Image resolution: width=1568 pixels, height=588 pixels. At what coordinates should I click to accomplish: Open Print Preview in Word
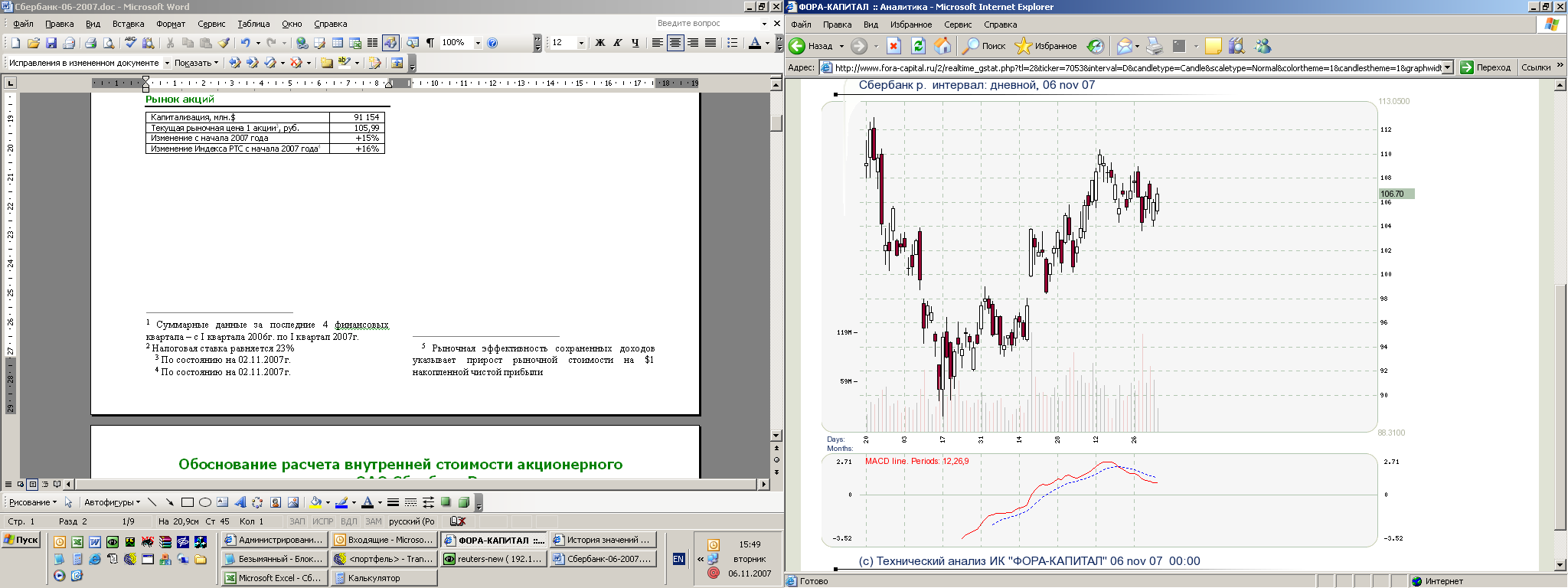[109, 43]
